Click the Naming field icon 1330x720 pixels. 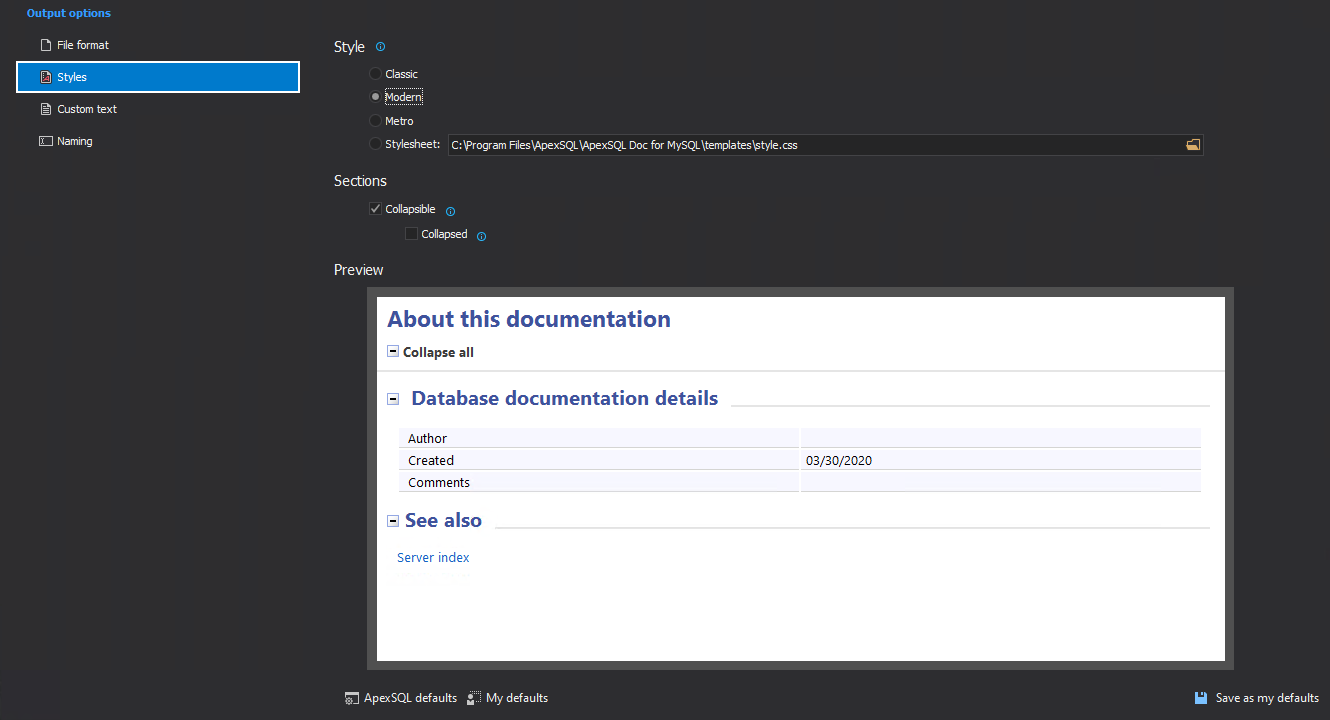tap(45, 141)
